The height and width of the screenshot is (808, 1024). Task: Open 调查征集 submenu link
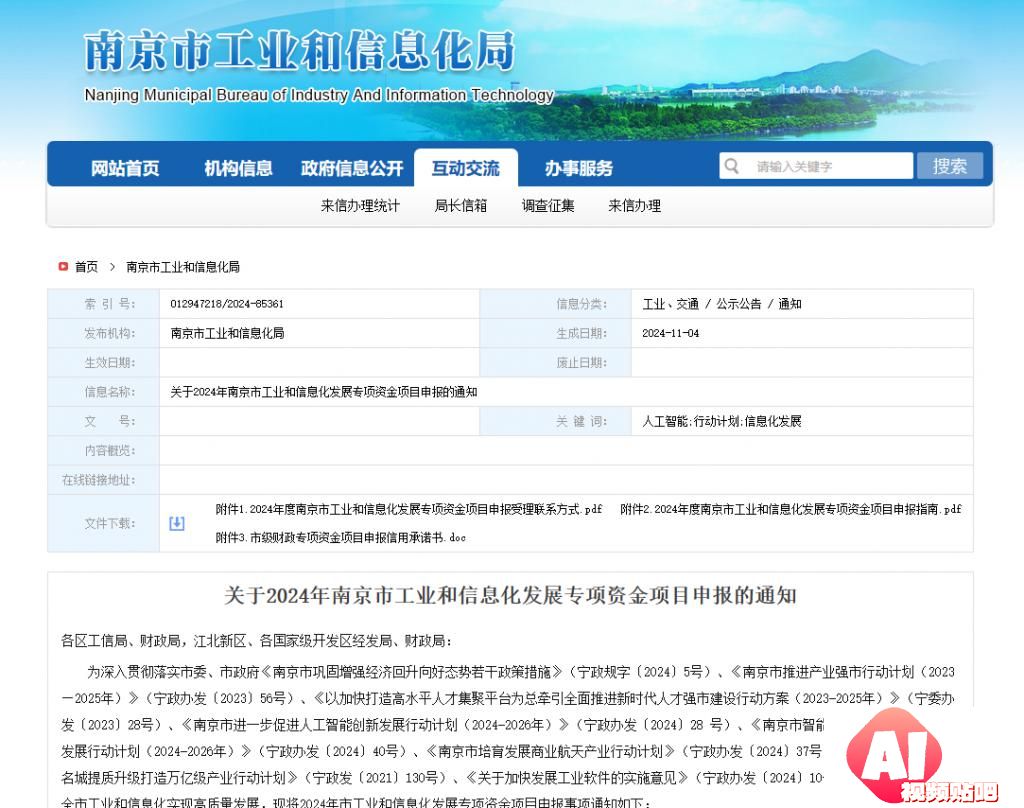[x=548, y=206]
